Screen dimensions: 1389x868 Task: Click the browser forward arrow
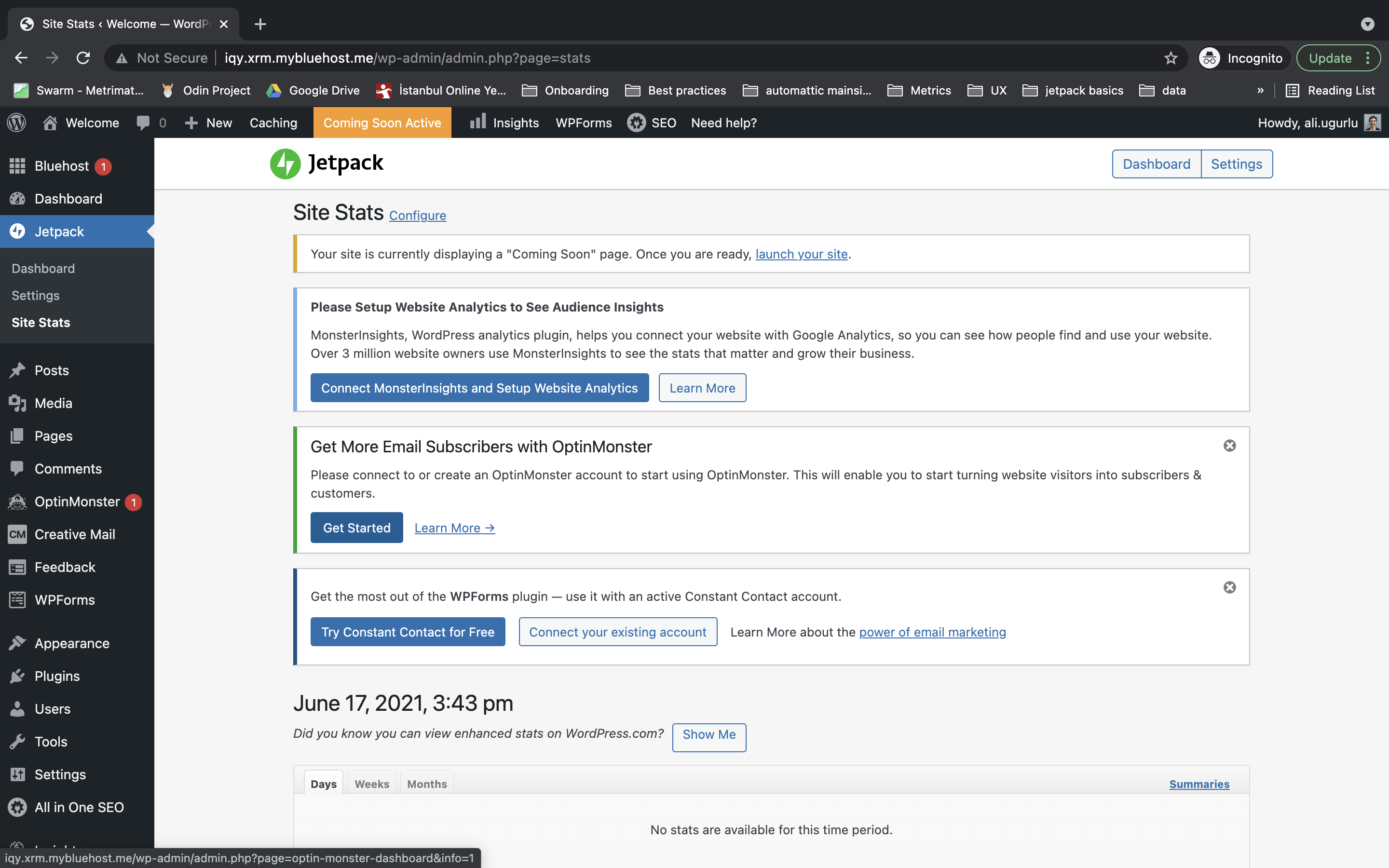tap(52, 58)
